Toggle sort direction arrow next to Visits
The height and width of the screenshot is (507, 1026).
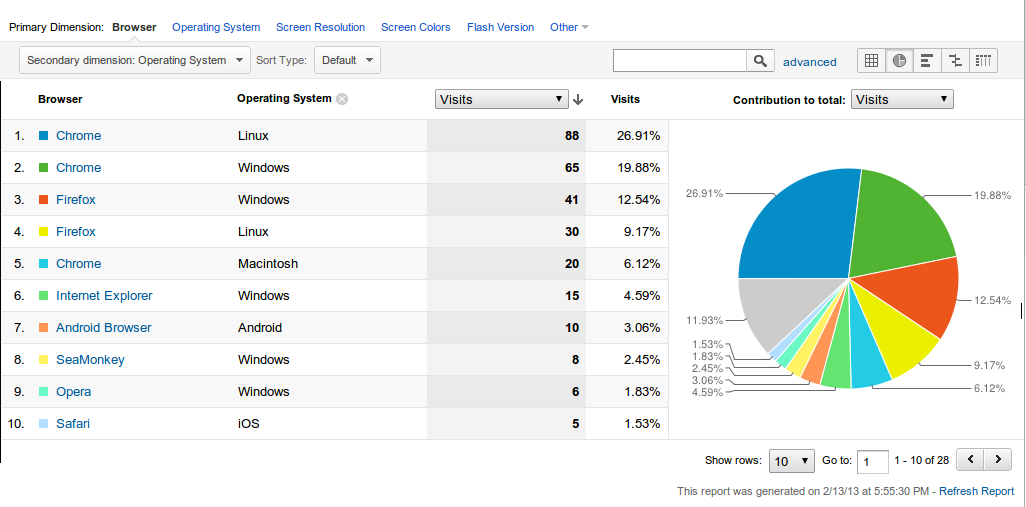coord(578,100)
